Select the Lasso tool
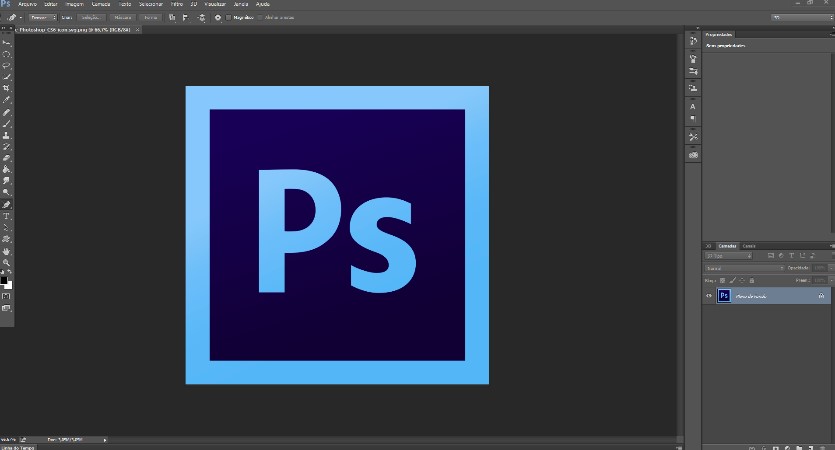The height and width of the screenshot is (450, 835). tap(6, 66)
